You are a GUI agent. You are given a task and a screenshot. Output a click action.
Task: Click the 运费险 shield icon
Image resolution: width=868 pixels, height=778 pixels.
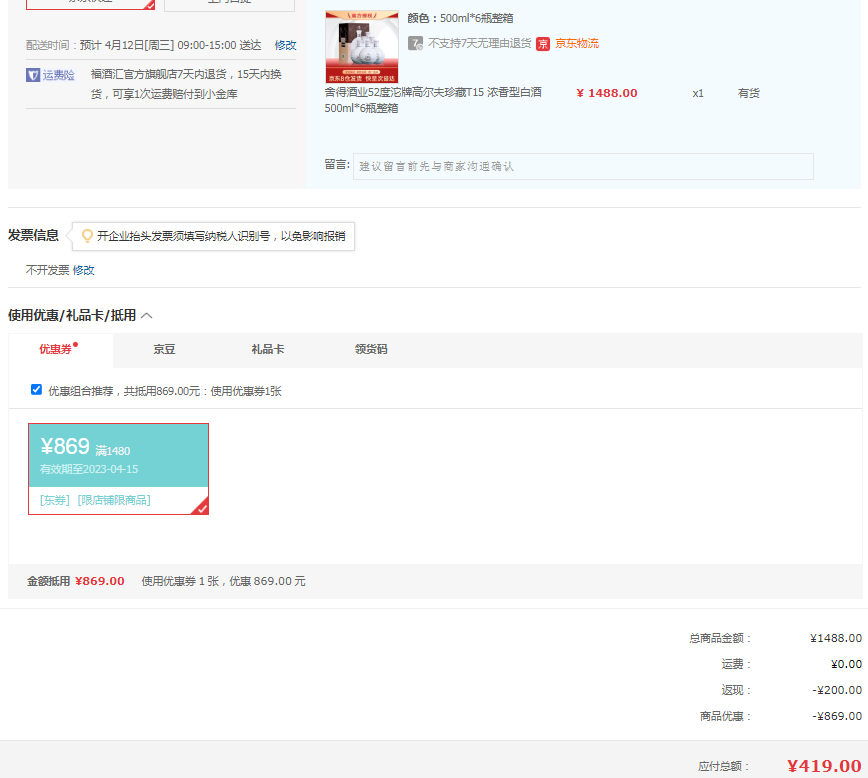pyautogui.click(x=33, y=75)
